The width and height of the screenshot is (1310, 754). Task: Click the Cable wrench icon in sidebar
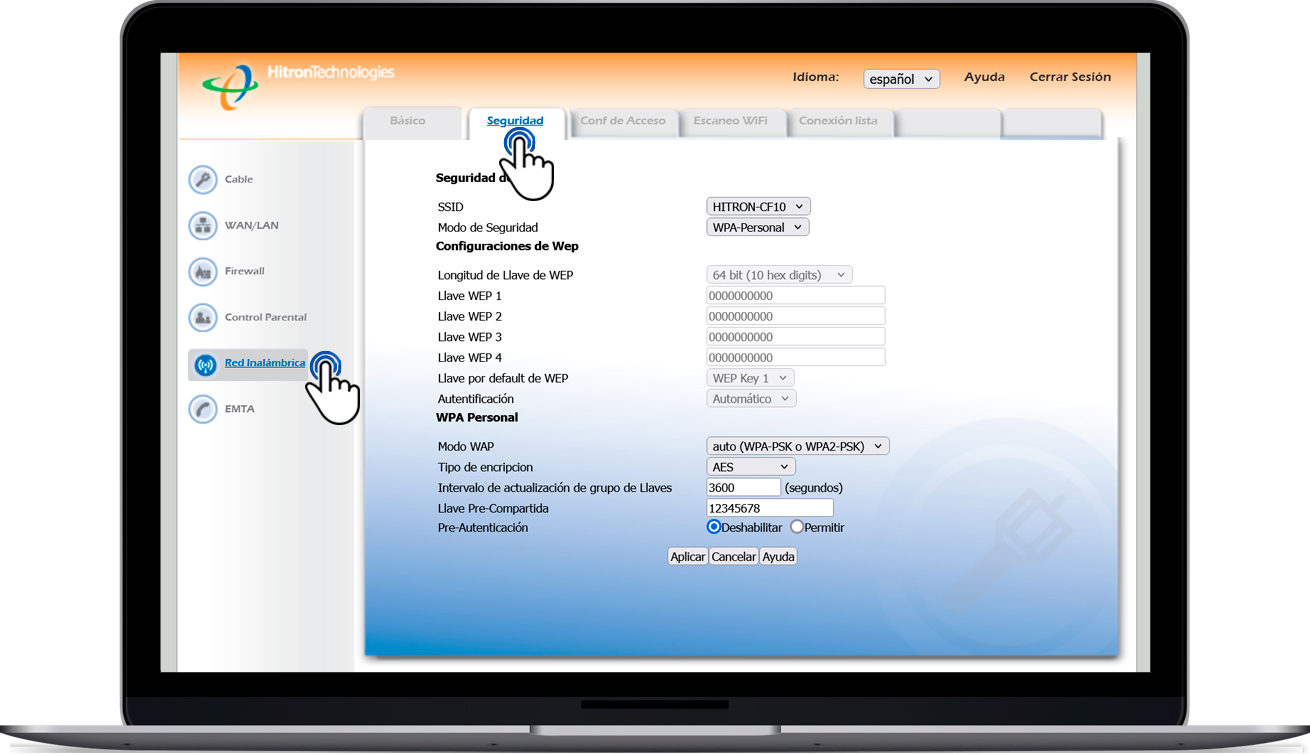203,179
